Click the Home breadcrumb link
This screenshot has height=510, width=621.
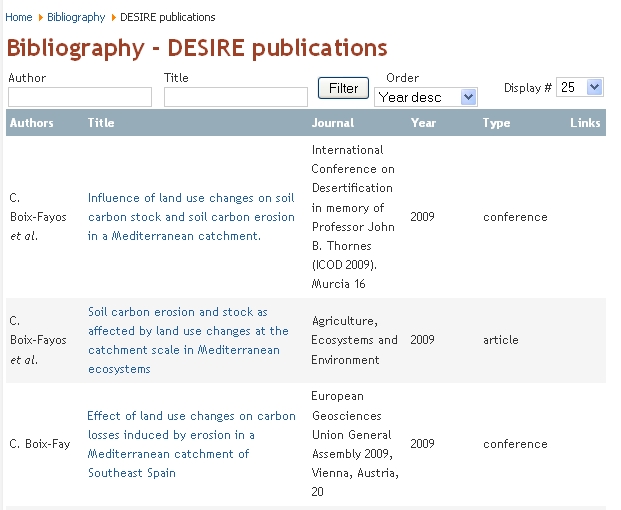(19, 17)
